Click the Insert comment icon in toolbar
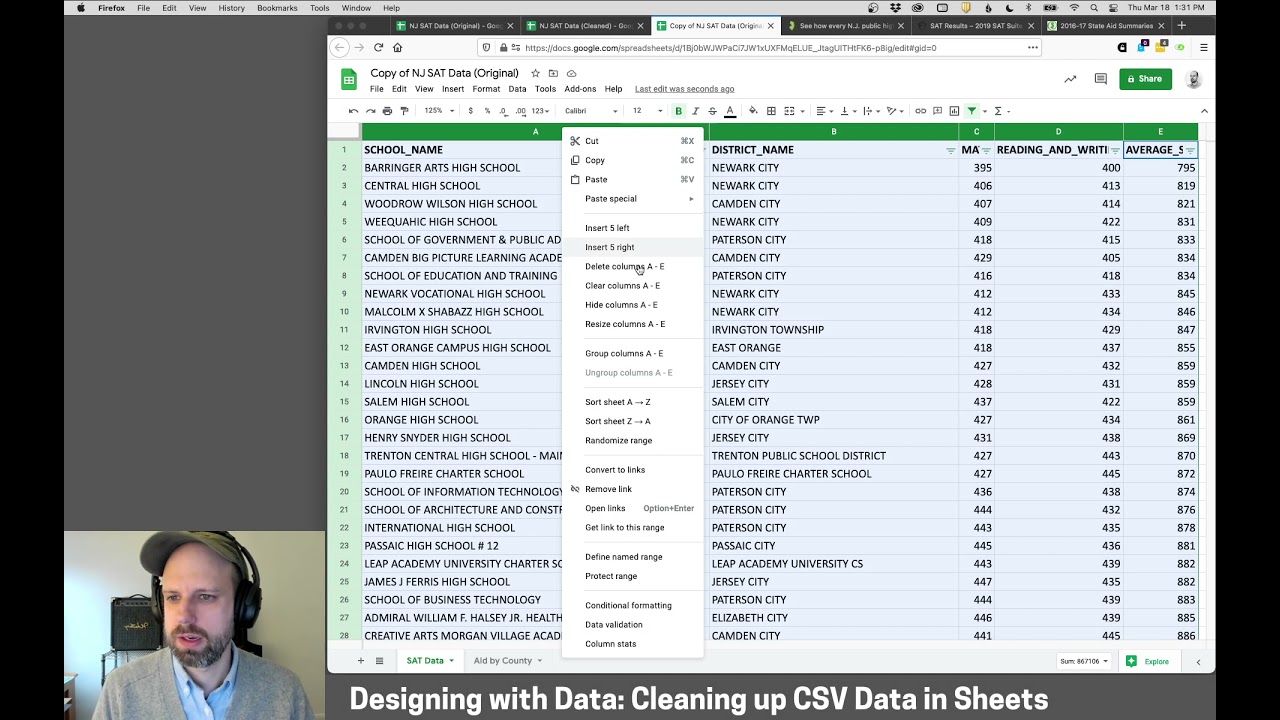The image size is (1280, 720). (938, 111)
